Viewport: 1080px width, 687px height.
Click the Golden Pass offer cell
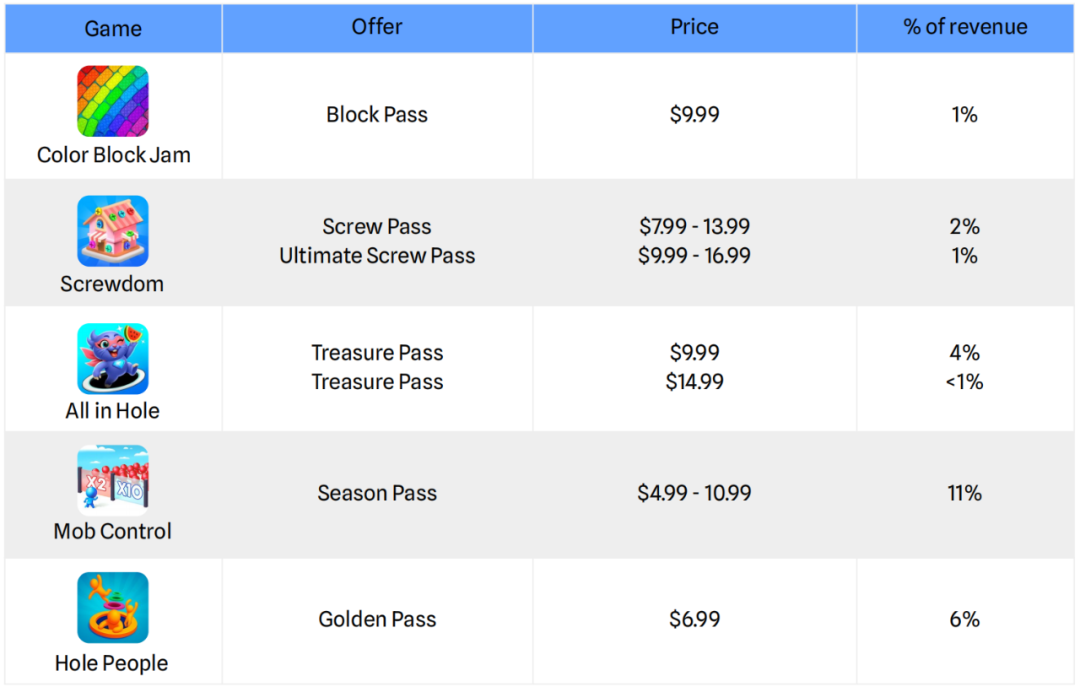(377, 619)
